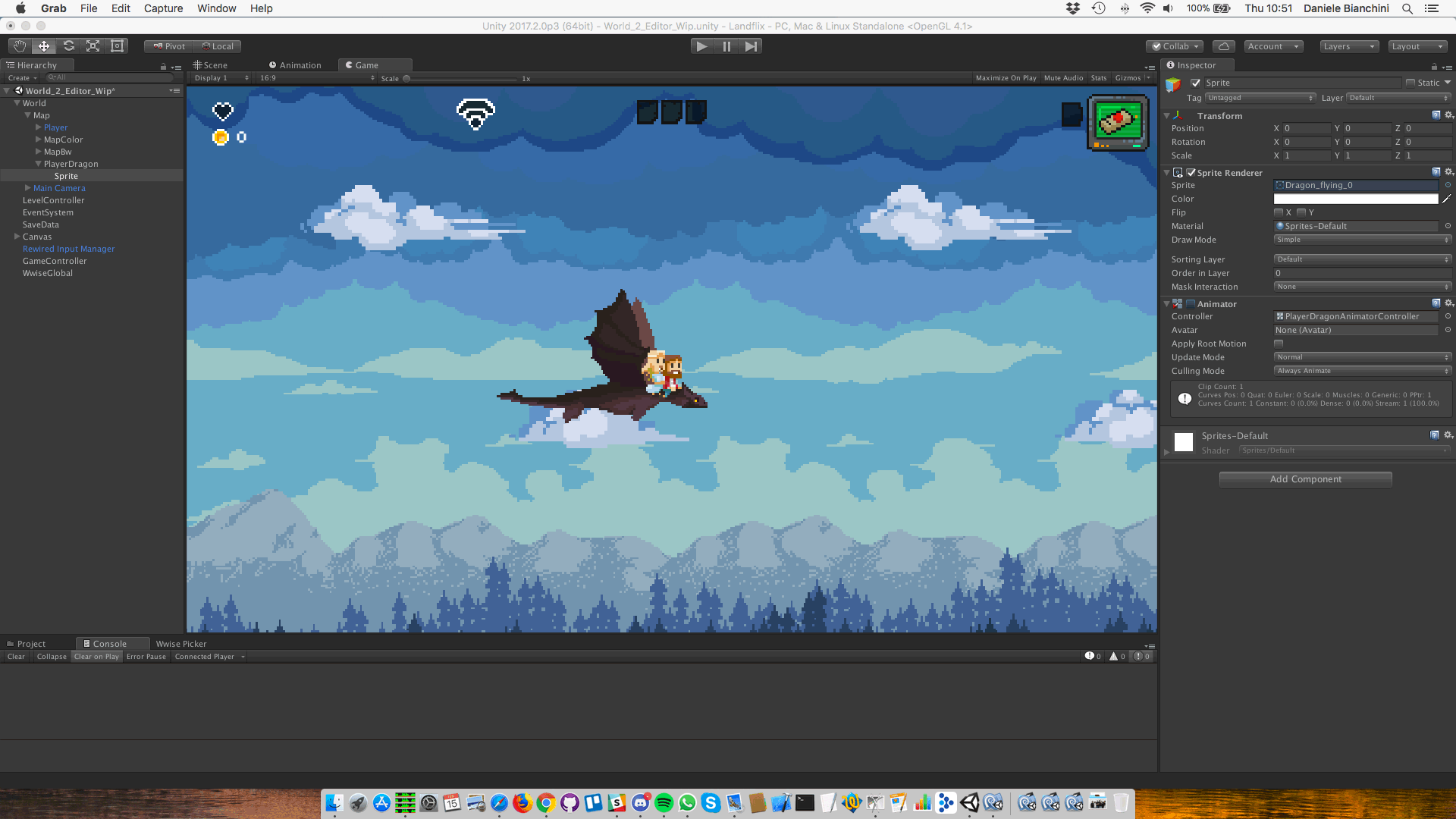
Task: Click the GameObject cube icon in Inspector
Action: 1173,85
